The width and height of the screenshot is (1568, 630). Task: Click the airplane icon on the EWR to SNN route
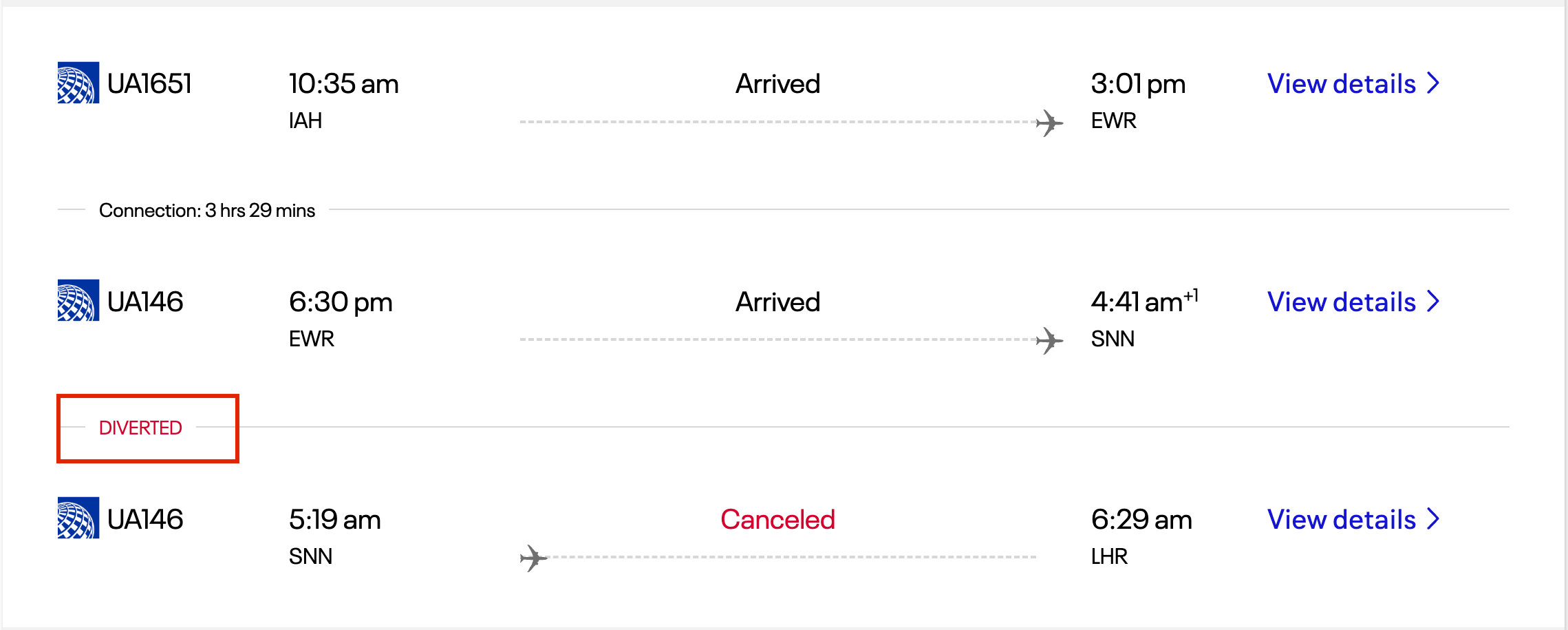point(1049,341)
